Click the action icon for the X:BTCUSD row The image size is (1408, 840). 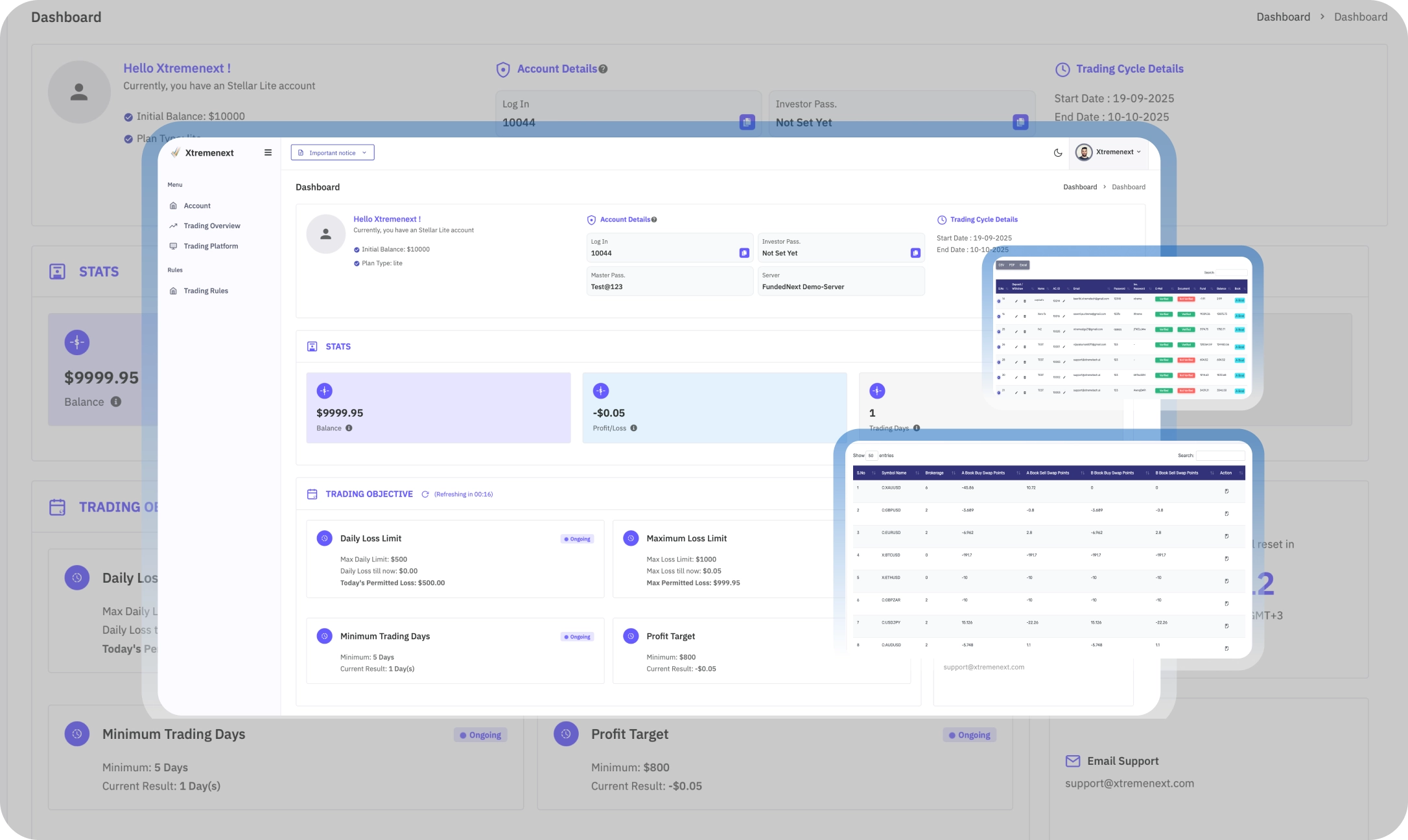tap(1226, 559)
